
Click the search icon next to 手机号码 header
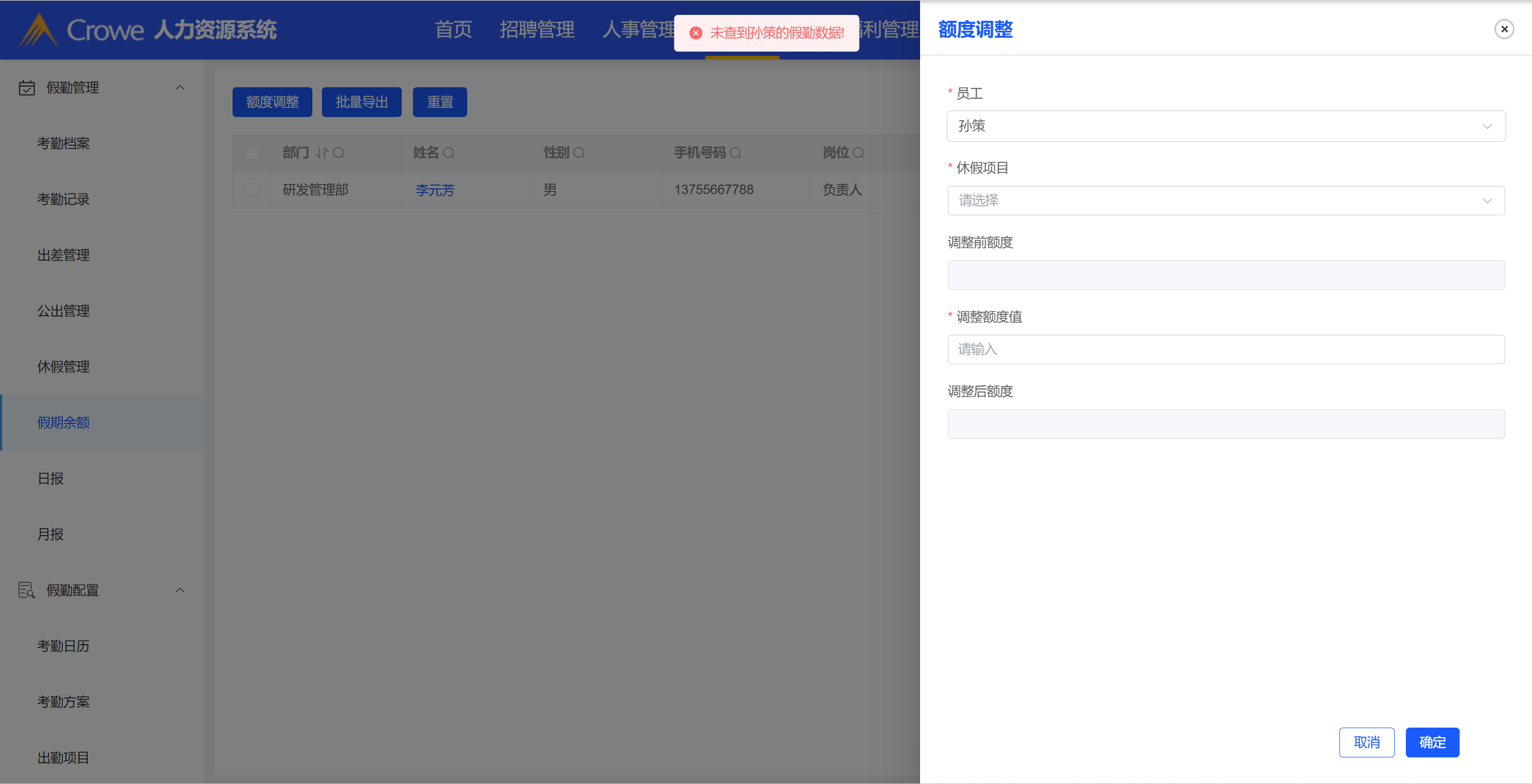735,153
